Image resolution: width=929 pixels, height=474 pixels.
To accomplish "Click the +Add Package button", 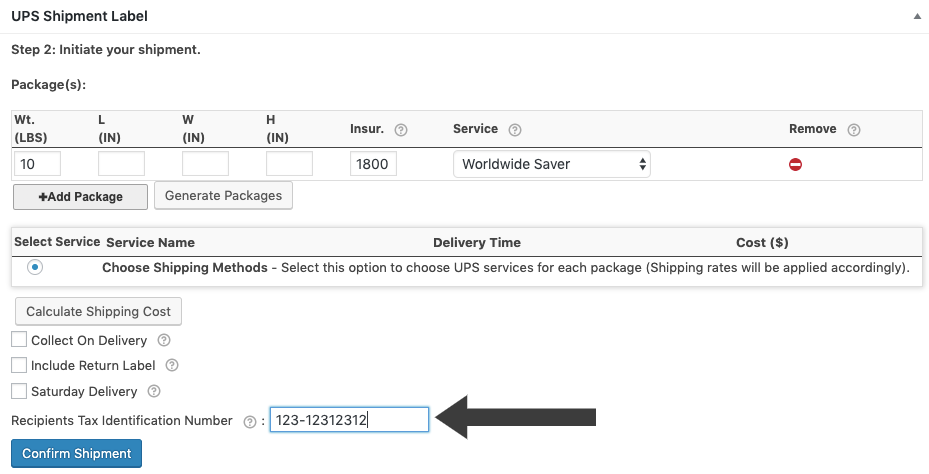I will pyautogui.click(x=81, y=197).
